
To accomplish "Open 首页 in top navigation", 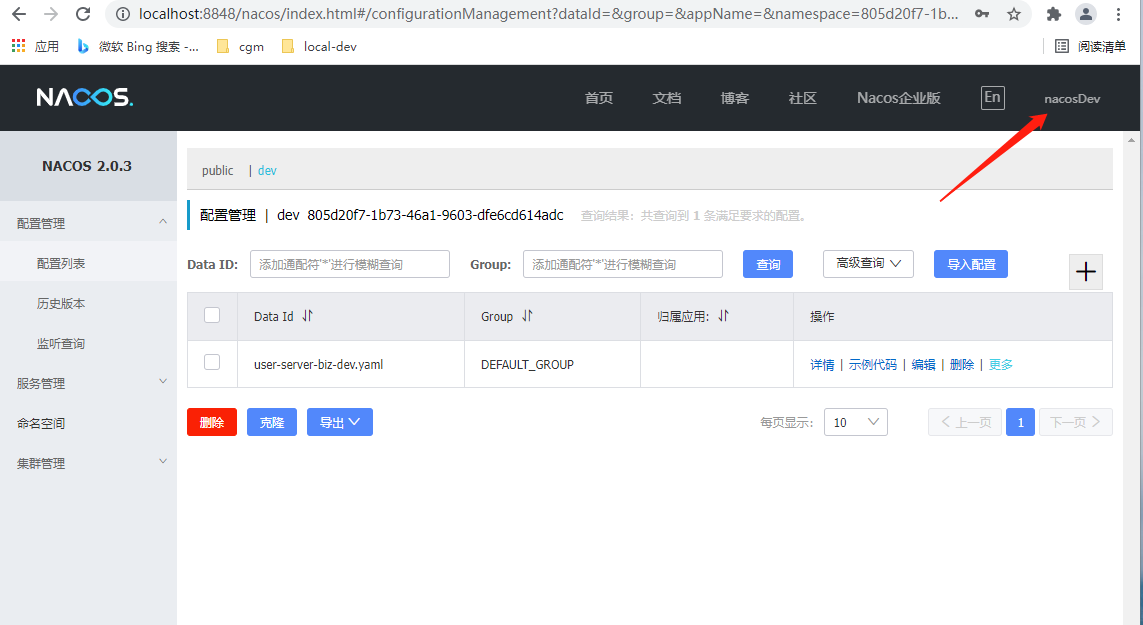I will 599,98.
